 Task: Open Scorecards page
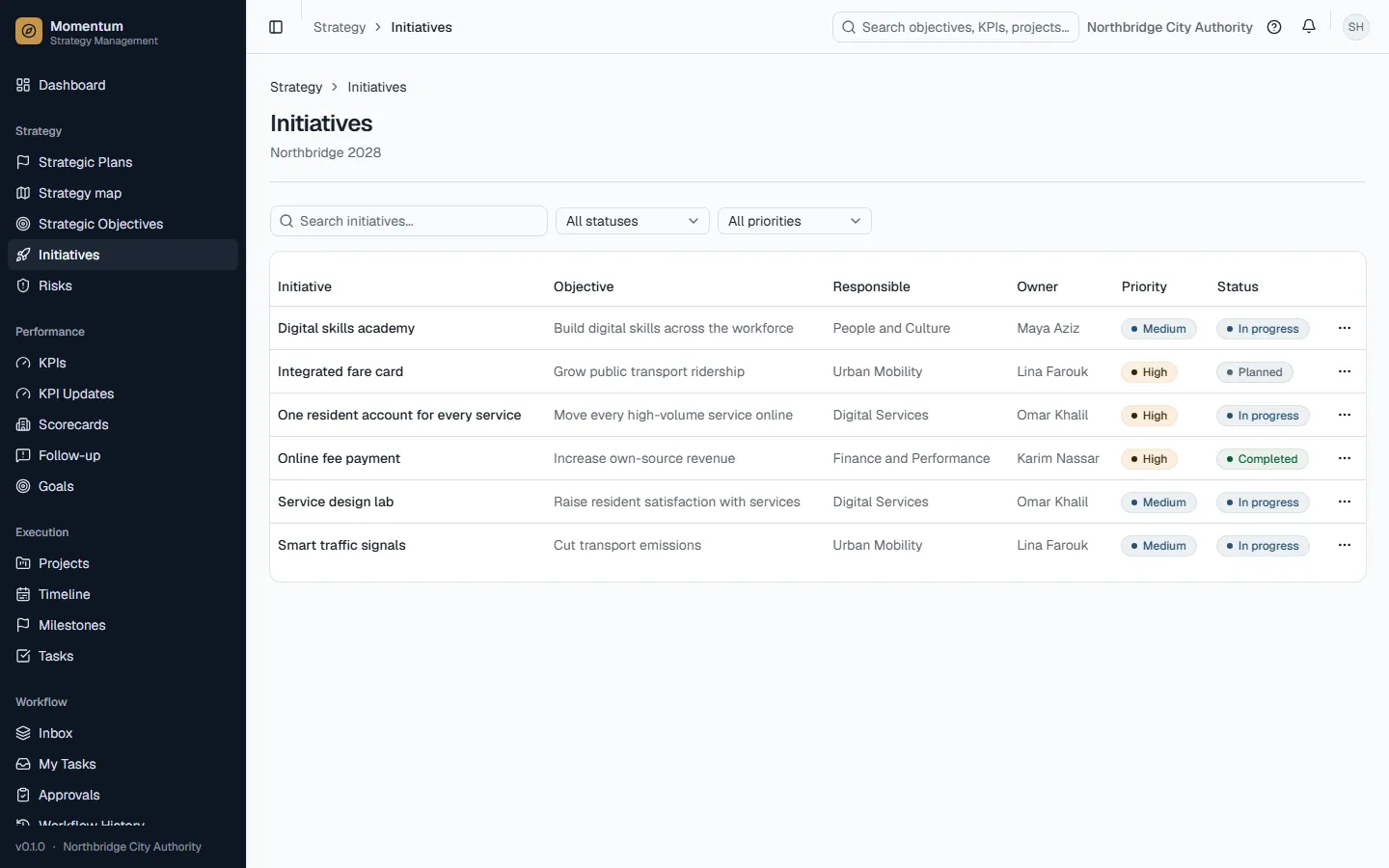click(123, 424)
